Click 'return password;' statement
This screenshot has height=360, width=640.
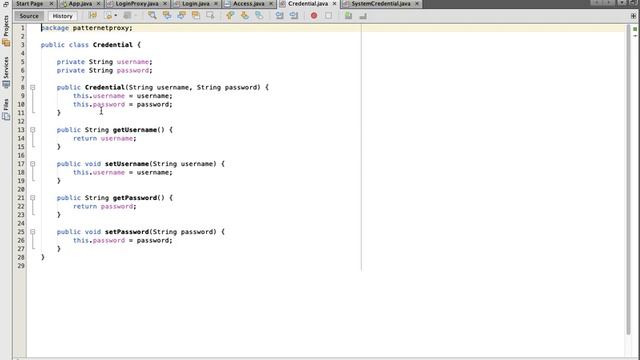104,206
